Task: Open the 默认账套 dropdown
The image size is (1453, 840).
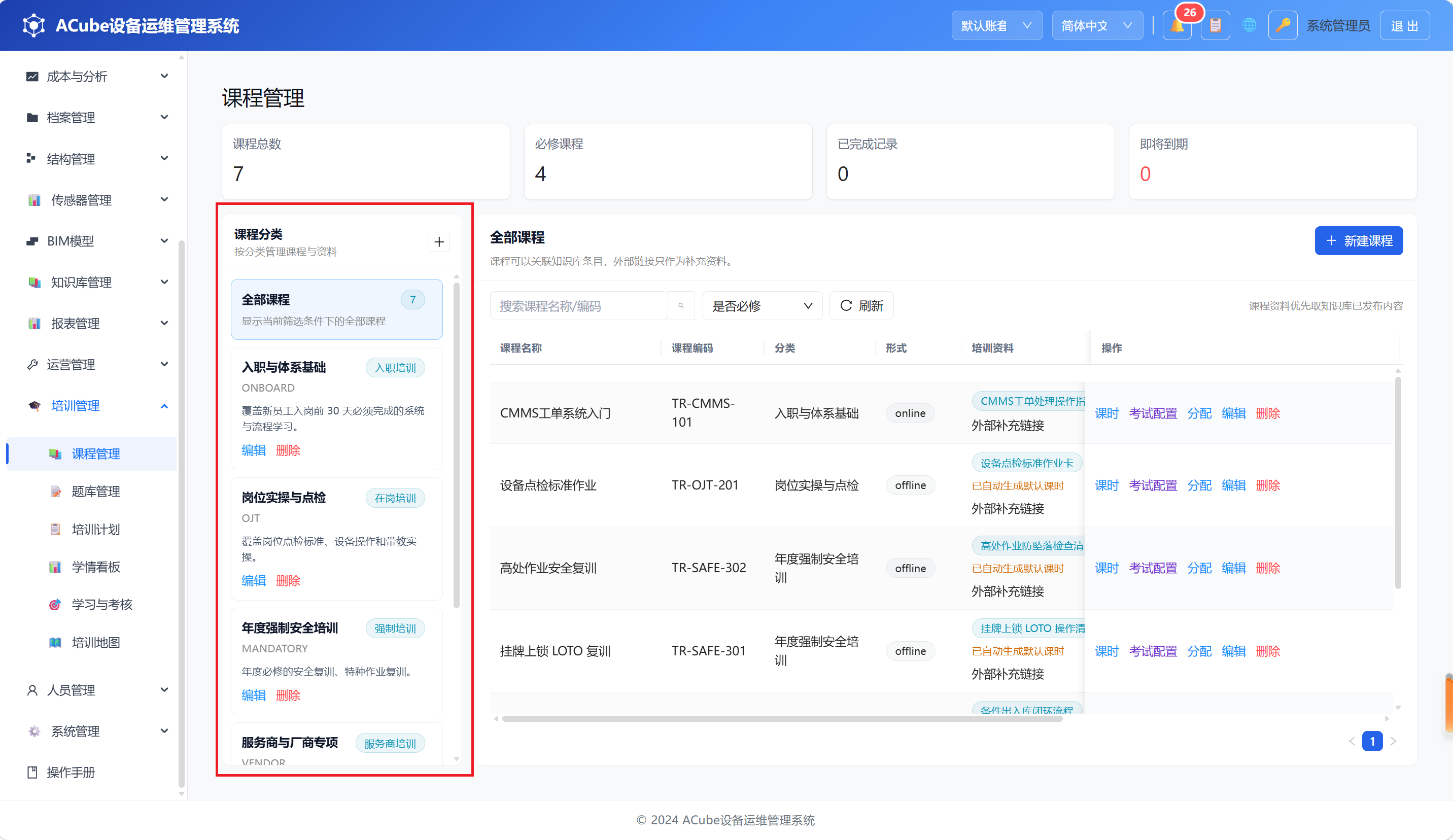Action: pyautogui.click(x=996, y=26)
